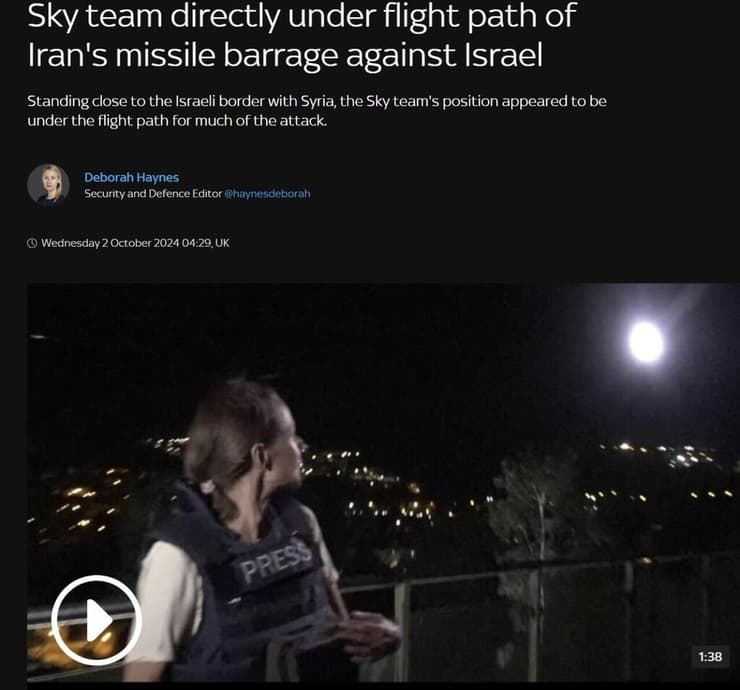Click the bright light in the video sky
740x690 pixels.
646,342
